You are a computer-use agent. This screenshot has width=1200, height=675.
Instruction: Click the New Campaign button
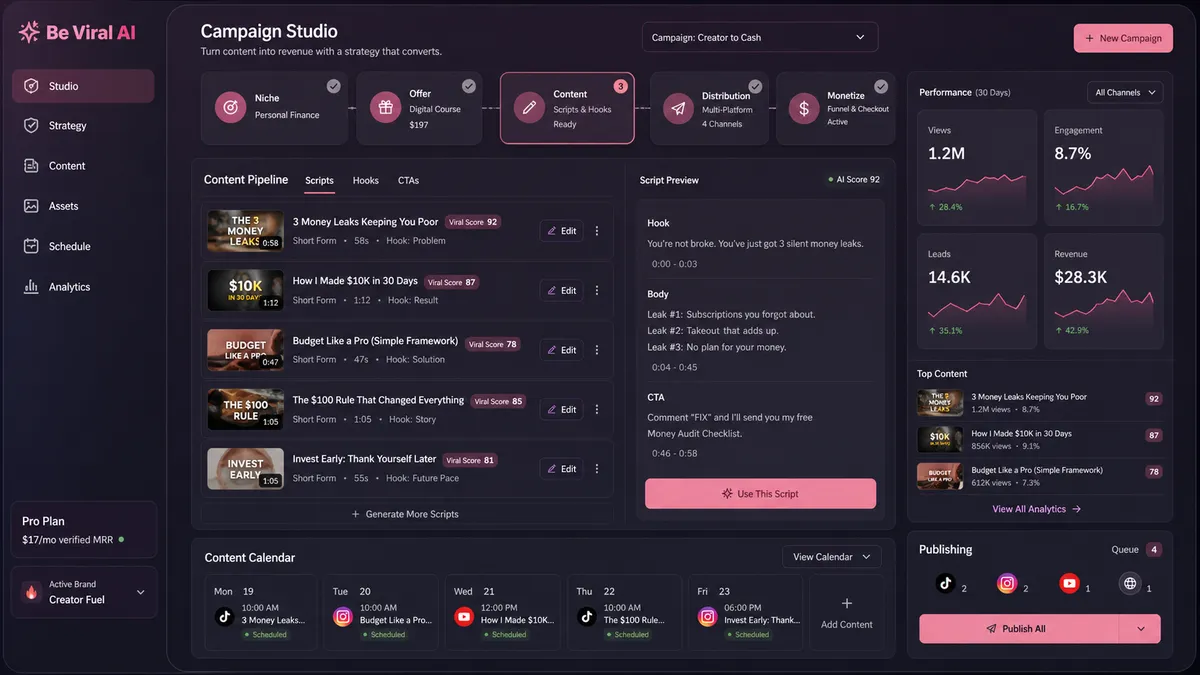pos(1123,38)
